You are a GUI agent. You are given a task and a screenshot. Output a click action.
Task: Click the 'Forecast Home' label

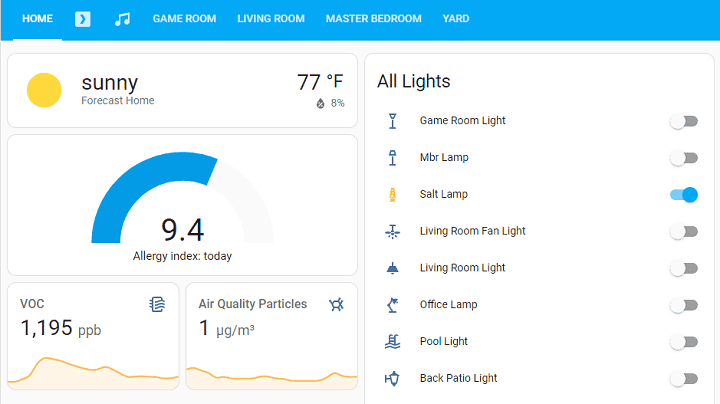pos(118,101)
